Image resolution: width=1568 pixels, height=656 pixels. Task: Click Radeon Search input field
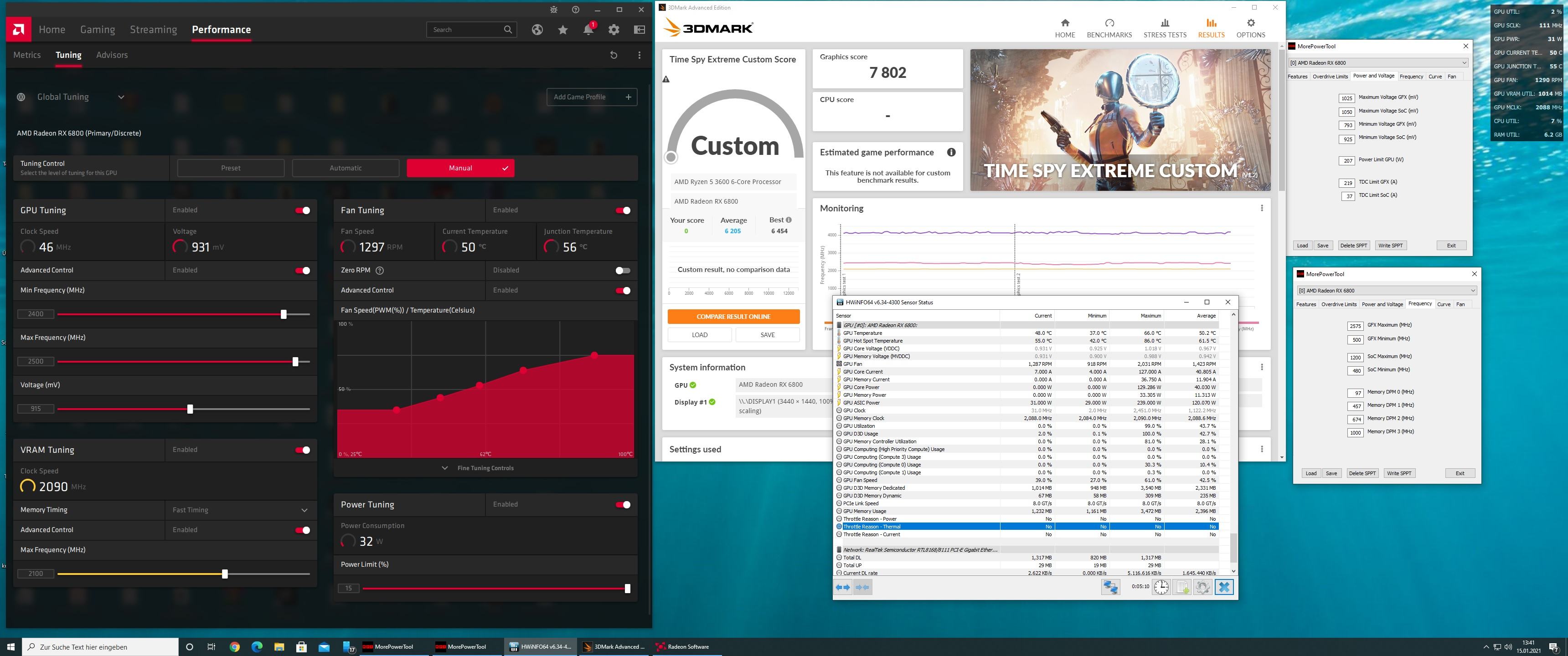[471, 30]
